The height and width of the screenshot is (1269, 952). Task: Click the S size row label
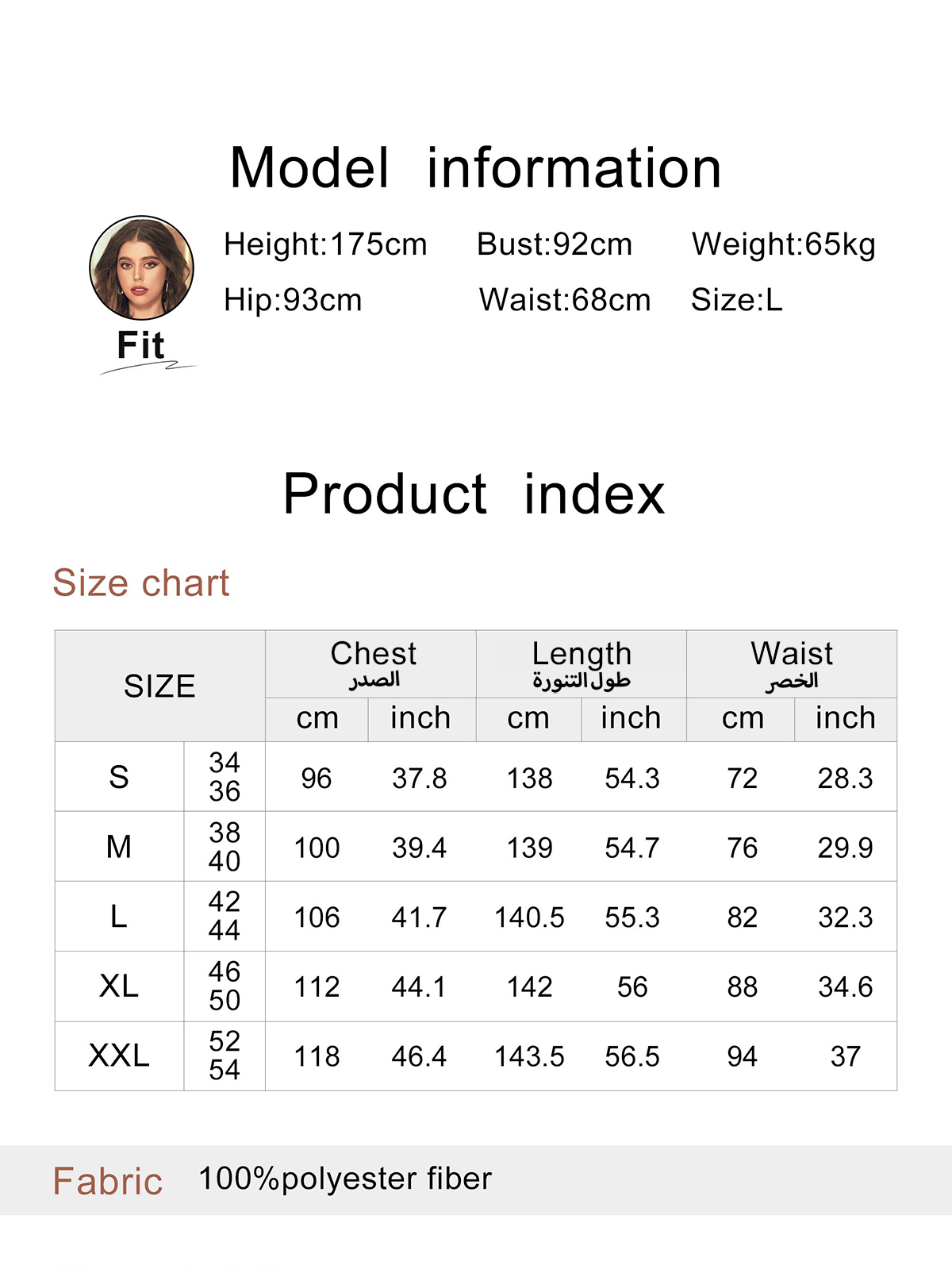click(x=119, y=777)
